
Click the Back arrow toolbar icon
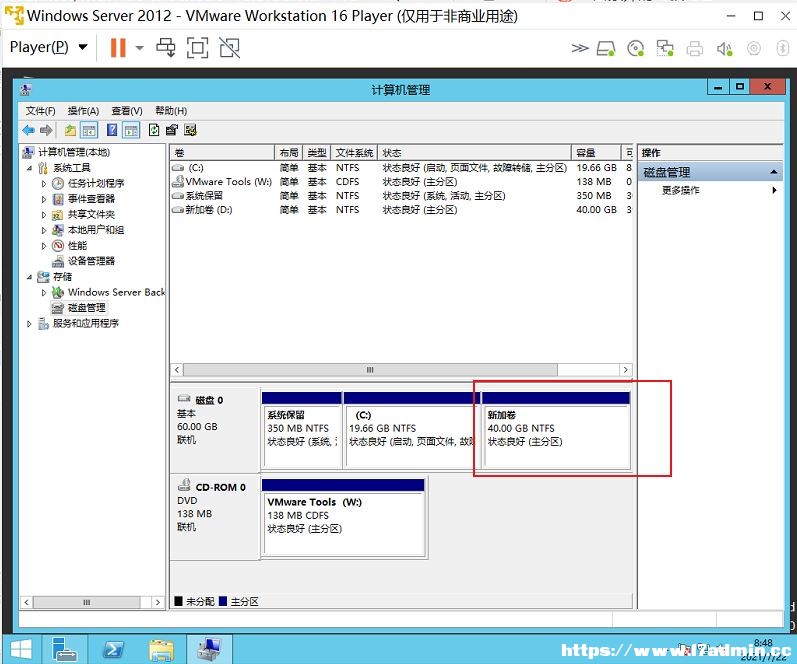coord(28,130)
